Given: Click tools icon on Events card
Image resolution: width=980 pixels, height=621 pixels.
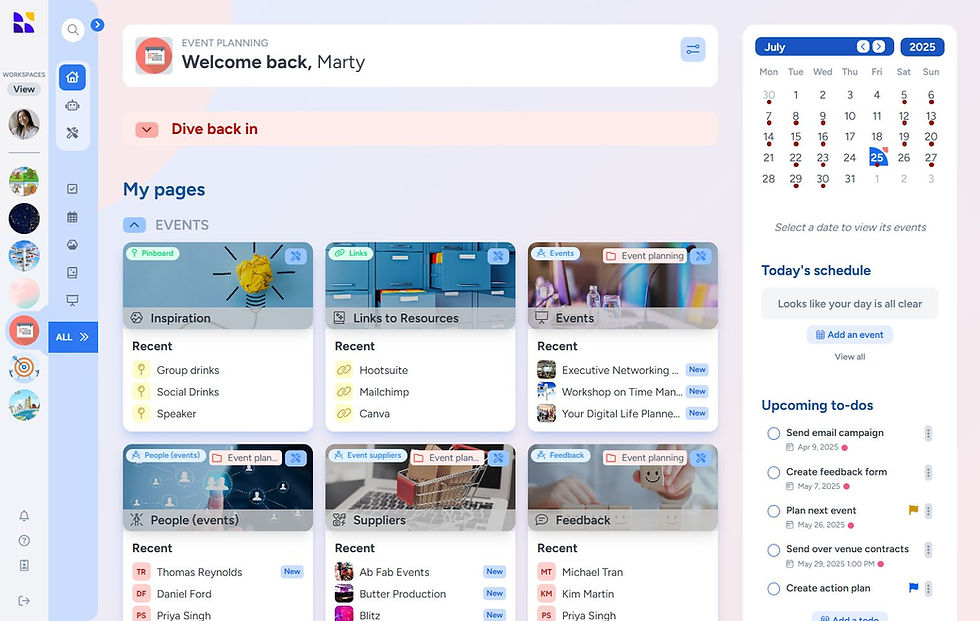Looking at the screenshot, I should [701, 256].
